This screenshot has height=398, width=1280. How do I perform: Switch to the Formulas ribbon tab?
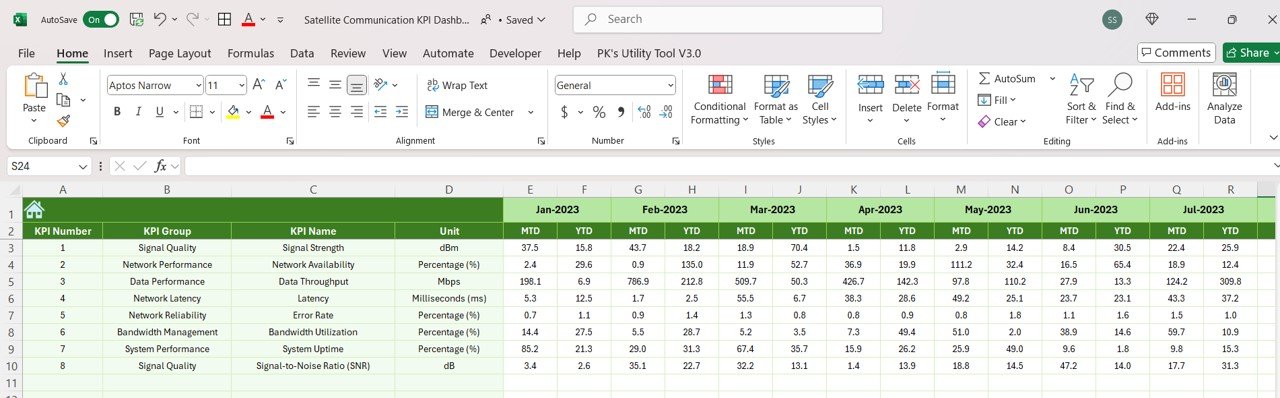250,53
